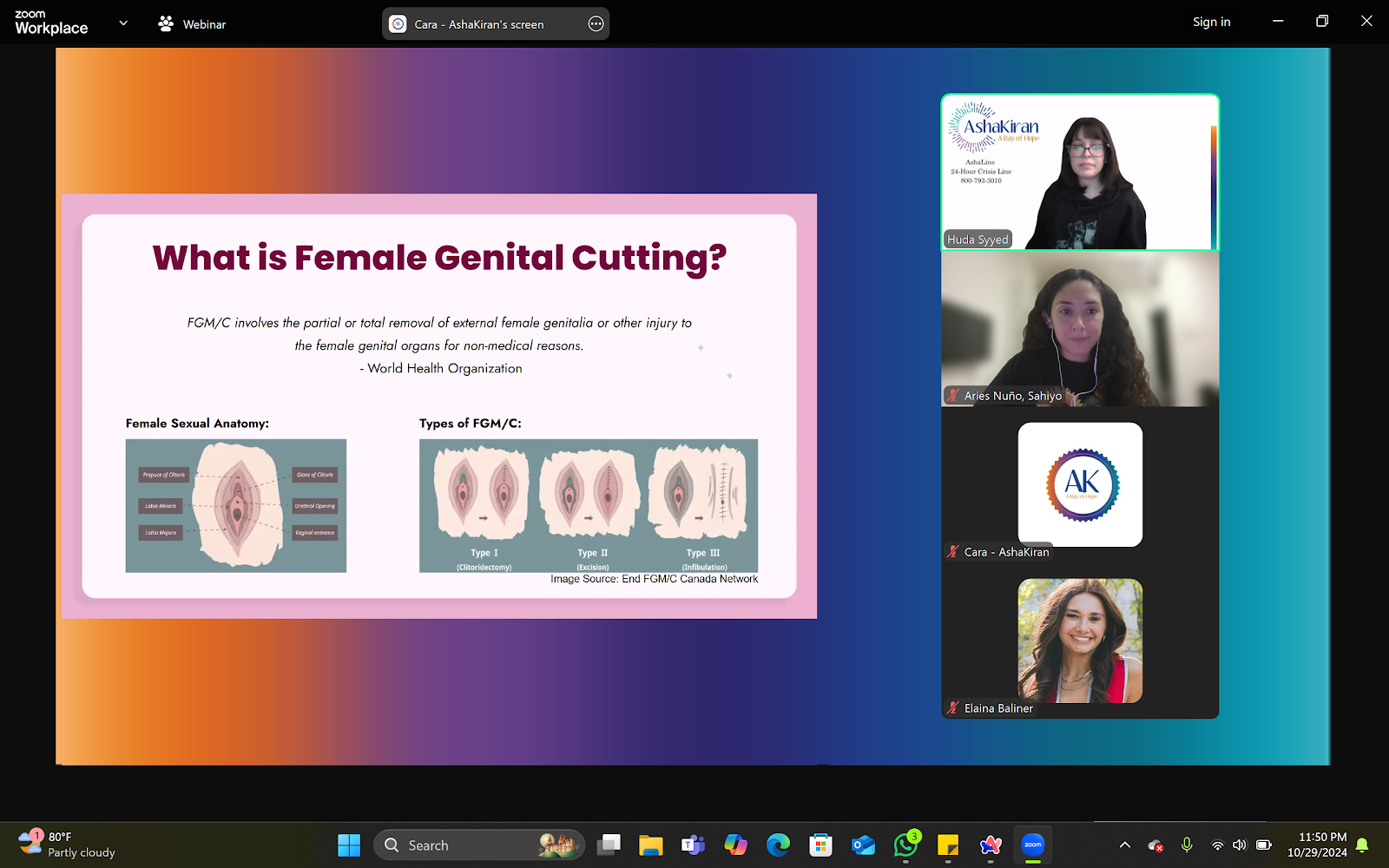Open the Windows Start menu
The image size is (1389, 868).
(x=349, y=845)
